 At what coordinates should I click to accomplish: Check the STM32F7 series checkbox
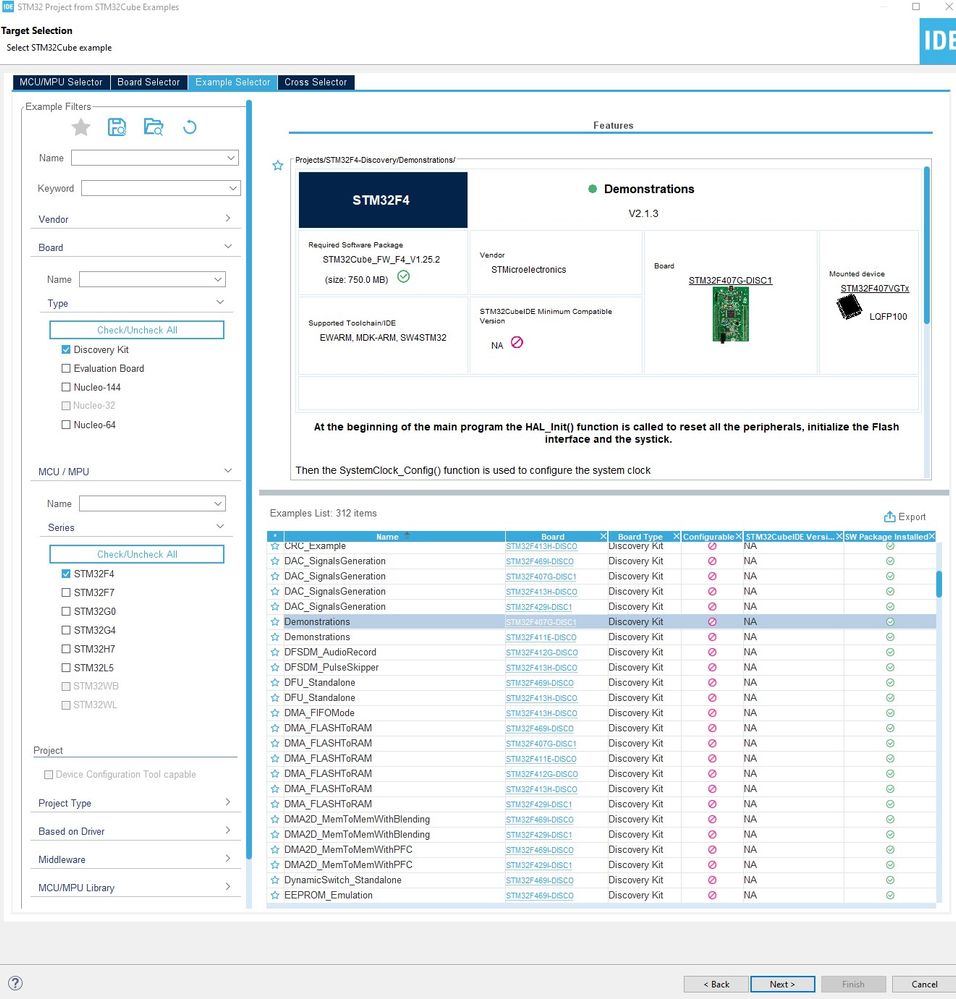pyautogui.click(x=66, y=593)
